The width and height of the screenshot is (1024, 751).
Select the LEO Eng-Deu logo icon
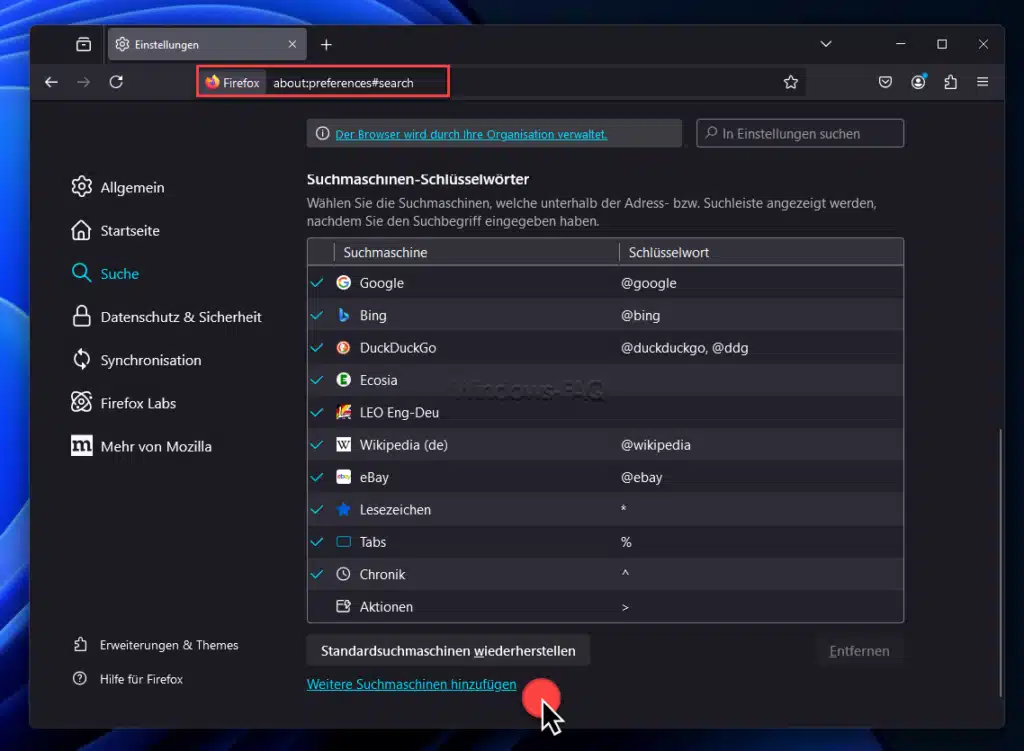coord(344,412)
